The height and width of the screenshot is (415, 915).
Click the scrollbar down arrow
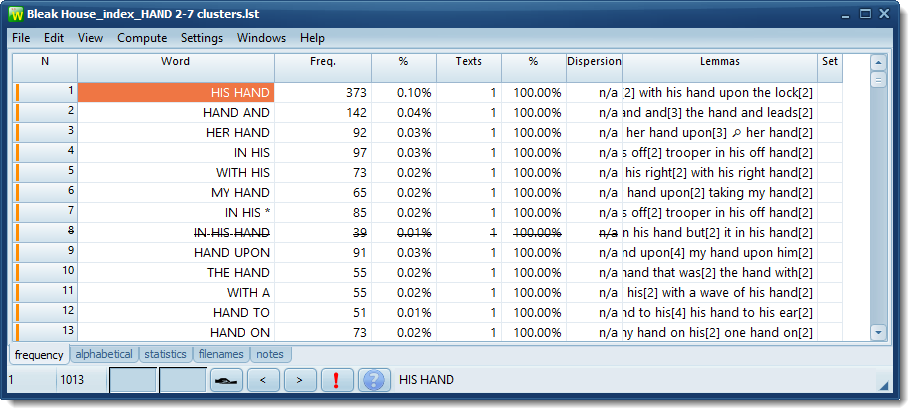click(878, 332)
